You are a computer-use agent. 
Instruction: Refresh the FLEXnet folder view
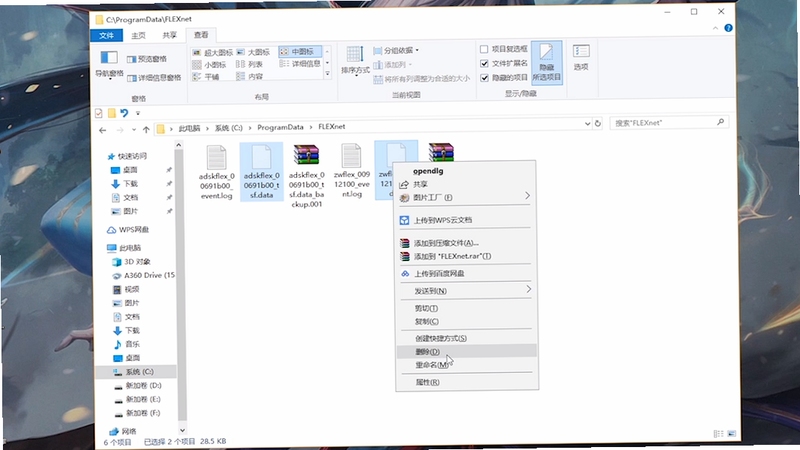pyautogui.click(x=597, y=123)
